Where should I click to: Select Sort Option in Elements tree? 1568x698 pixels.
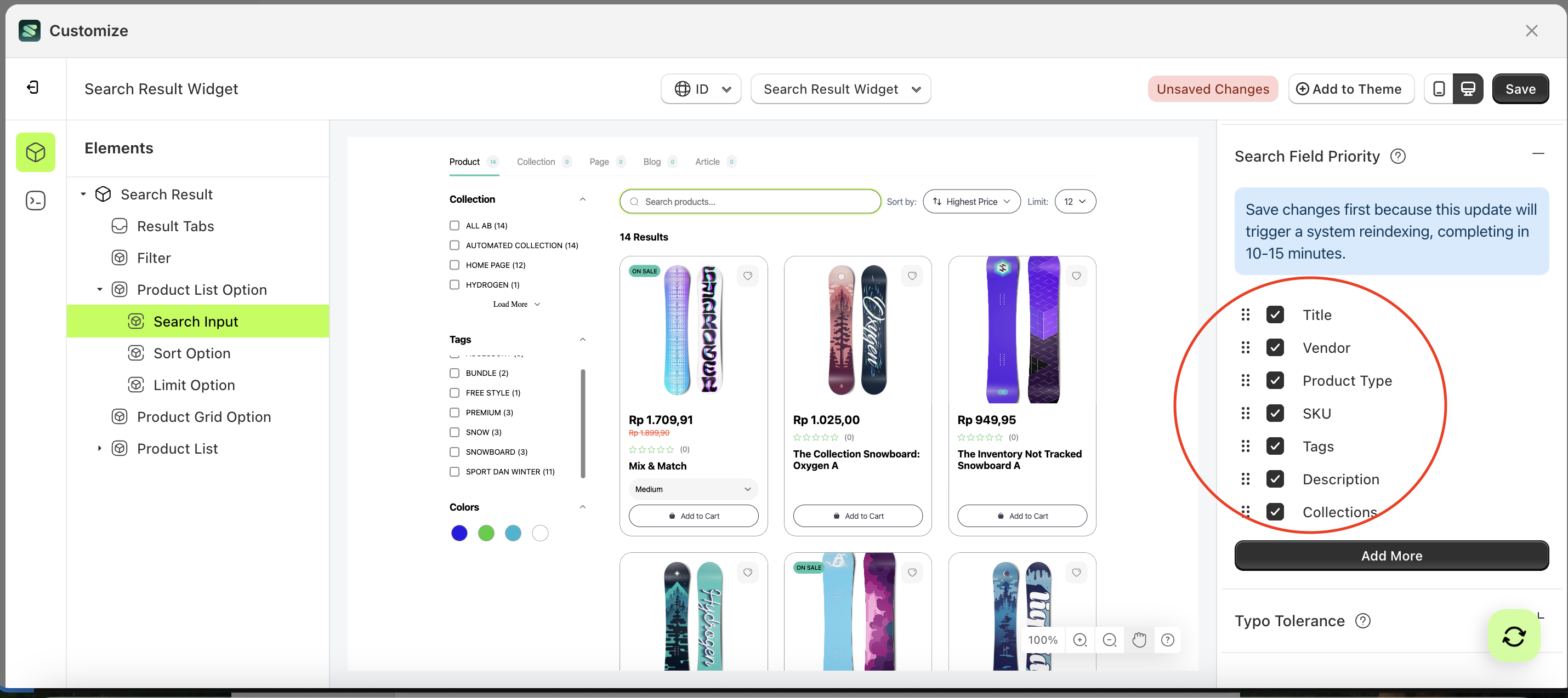[192, 353]
